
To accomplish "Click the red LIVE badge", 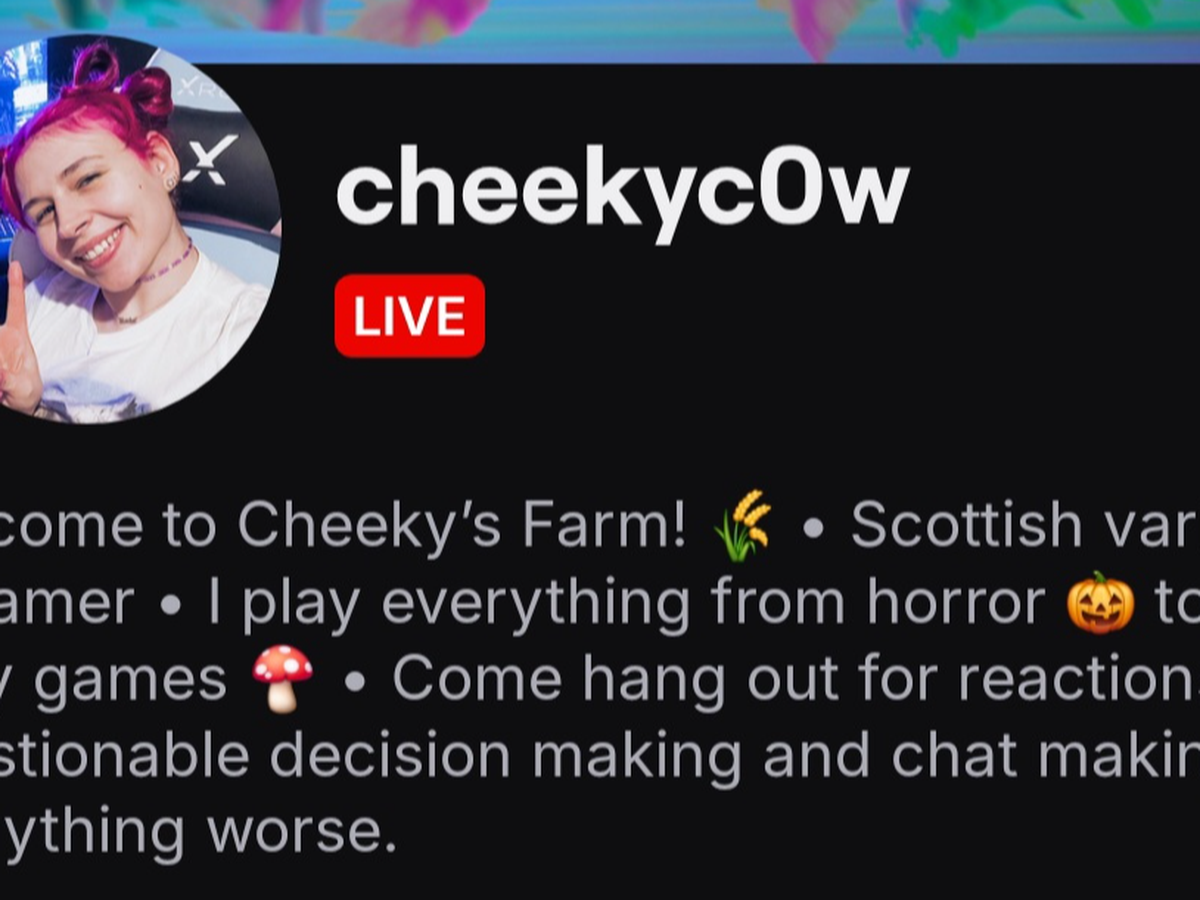I will pyautogui.click(x=409, y=316).
